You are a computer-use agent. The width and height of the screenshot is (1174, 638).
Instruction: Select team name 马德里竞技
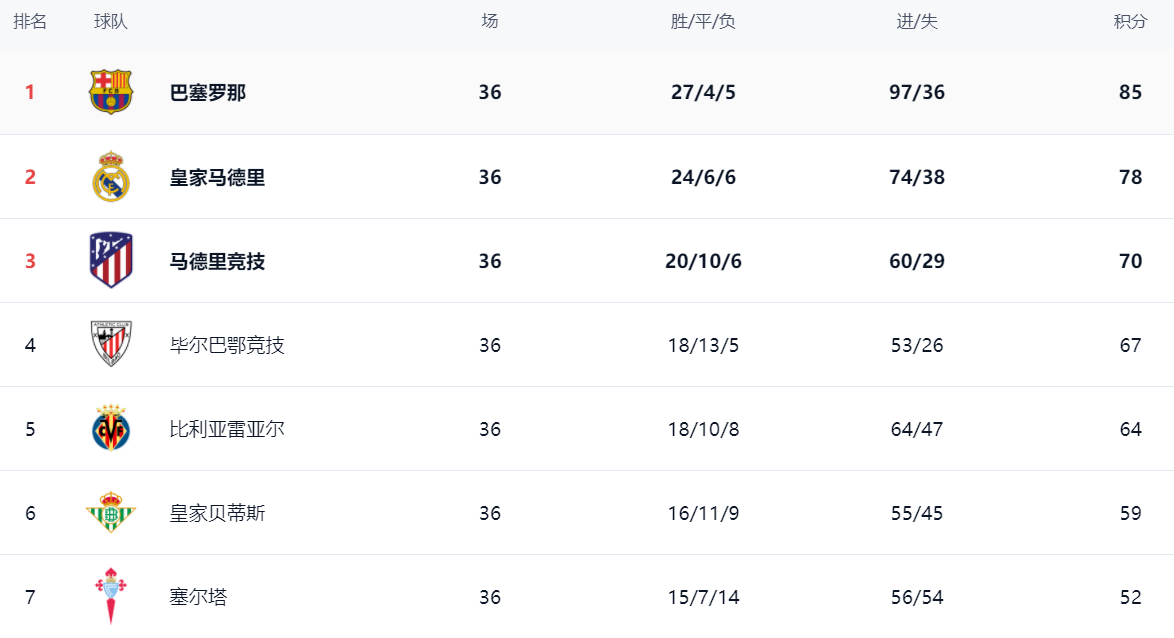point(217,261)
